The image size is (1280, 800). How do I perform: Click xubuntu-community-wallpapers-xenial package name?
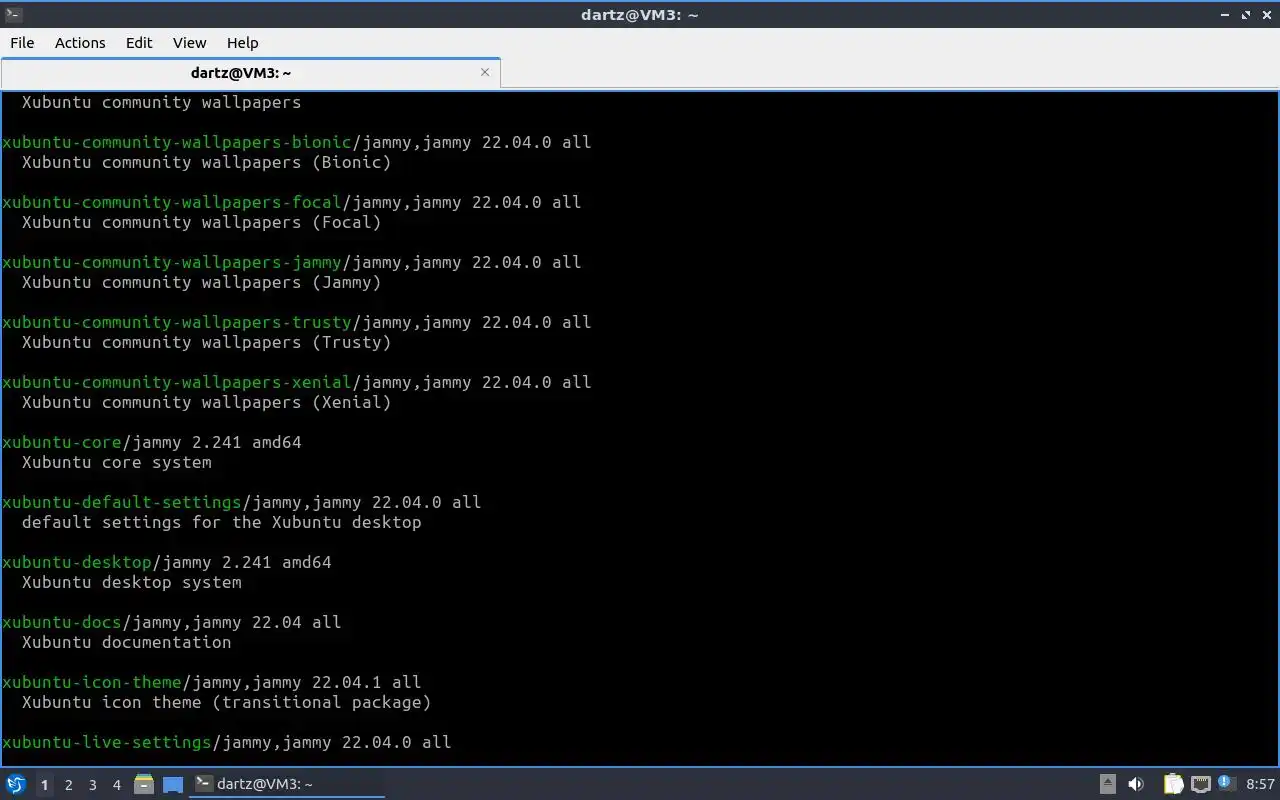click(177, 382)
